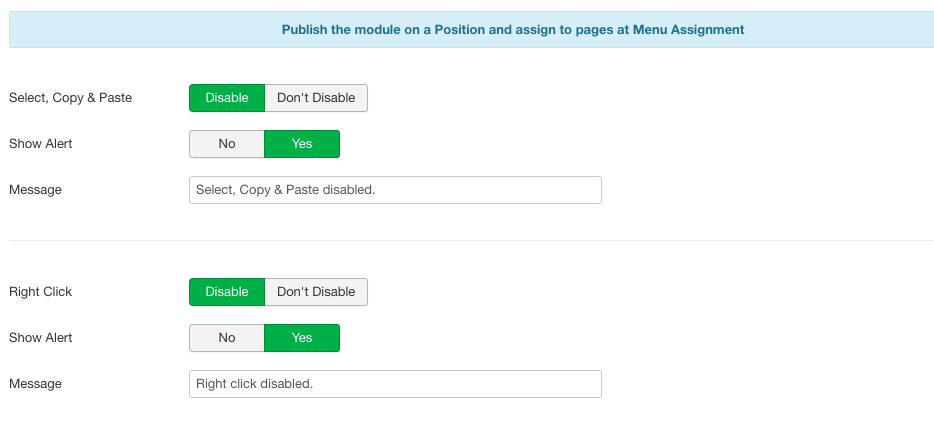Choose Don't Disable for Select, Copy & Paste

coord(316,98)
